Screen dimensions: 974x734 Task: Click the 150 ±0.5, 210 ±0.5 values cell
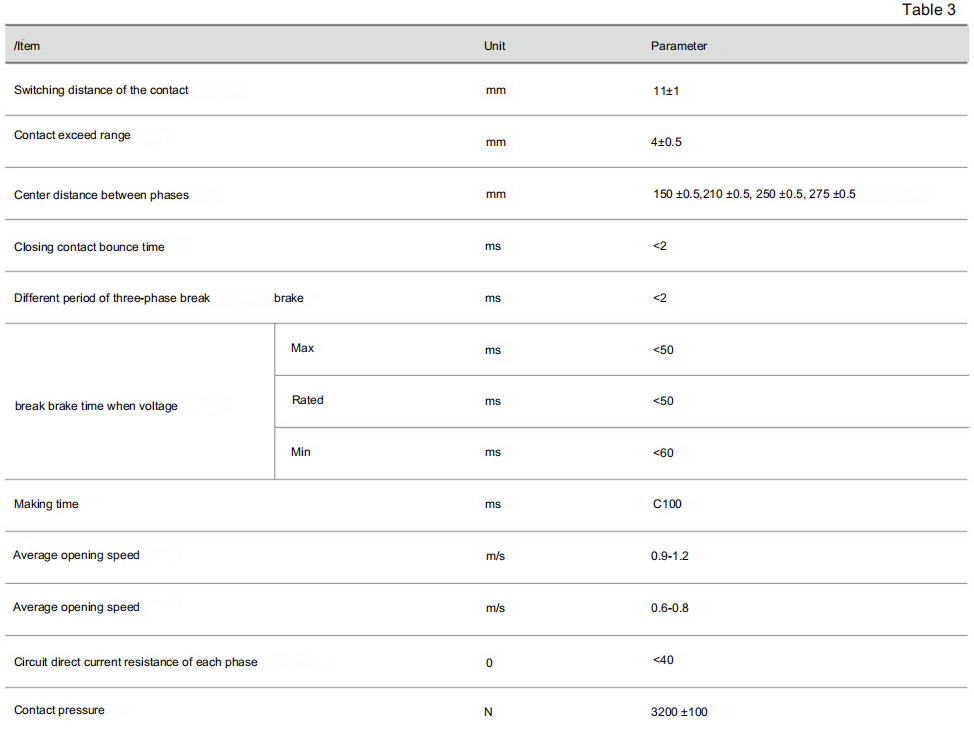[754, 194]
